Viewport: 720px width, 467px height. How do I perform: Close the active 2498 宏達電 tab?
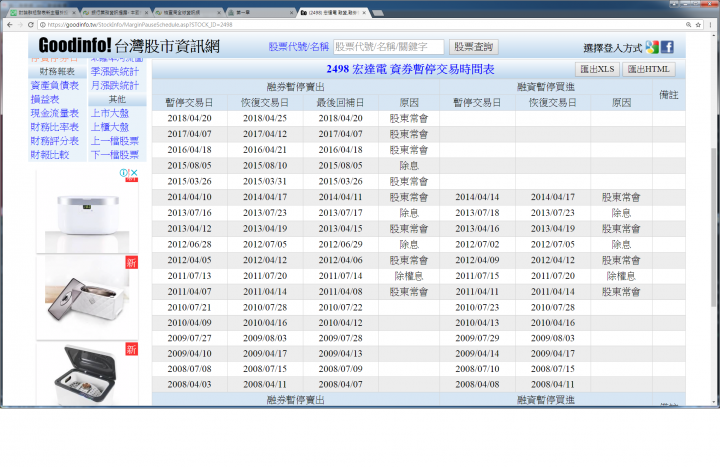pos(364,13)
